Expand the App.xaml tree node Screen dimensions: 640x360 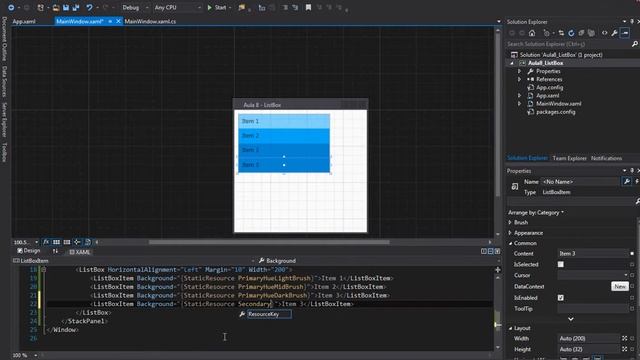pos(519,96)
